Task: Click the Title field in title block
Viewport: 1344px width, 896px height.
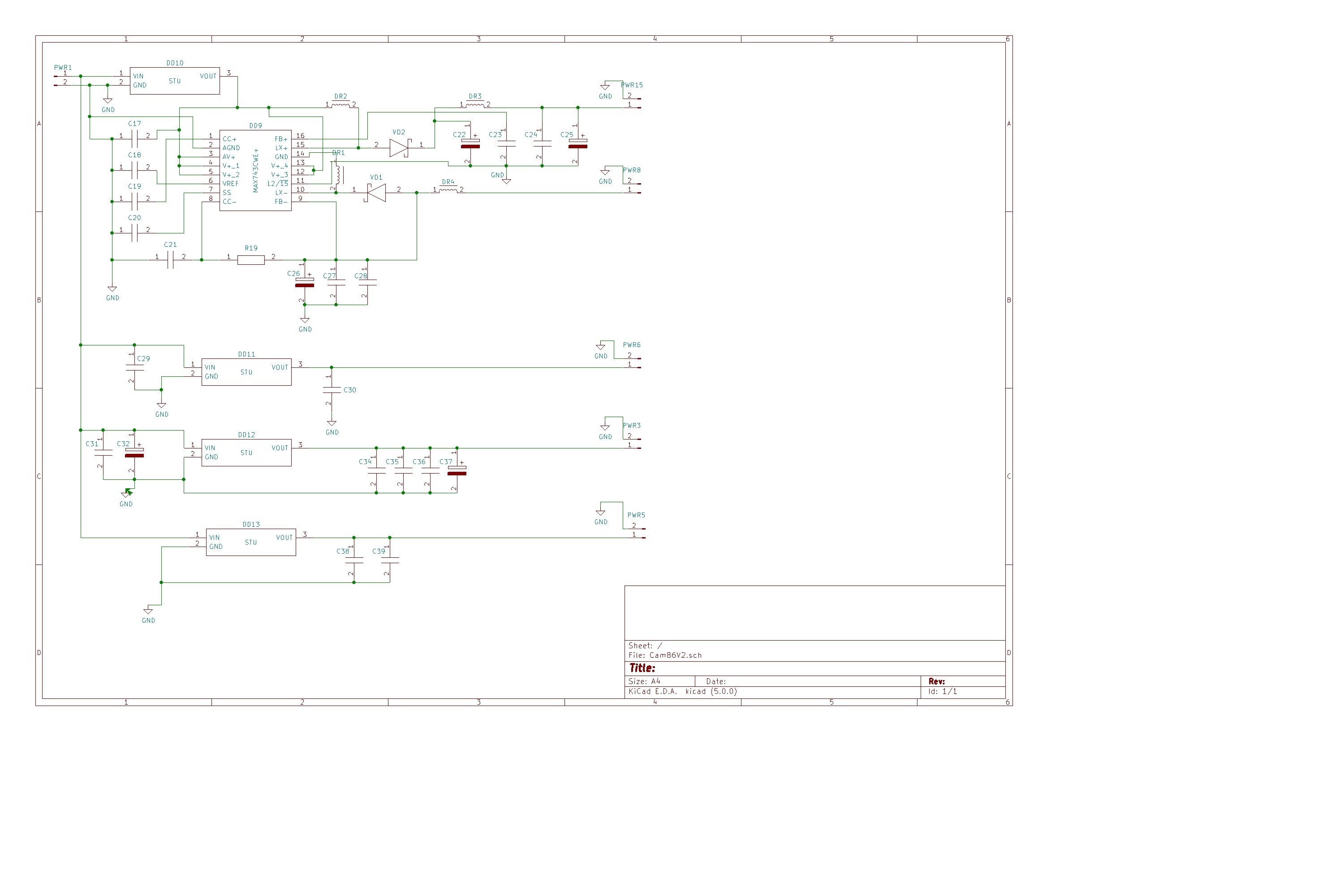Action: pos(642,668)
